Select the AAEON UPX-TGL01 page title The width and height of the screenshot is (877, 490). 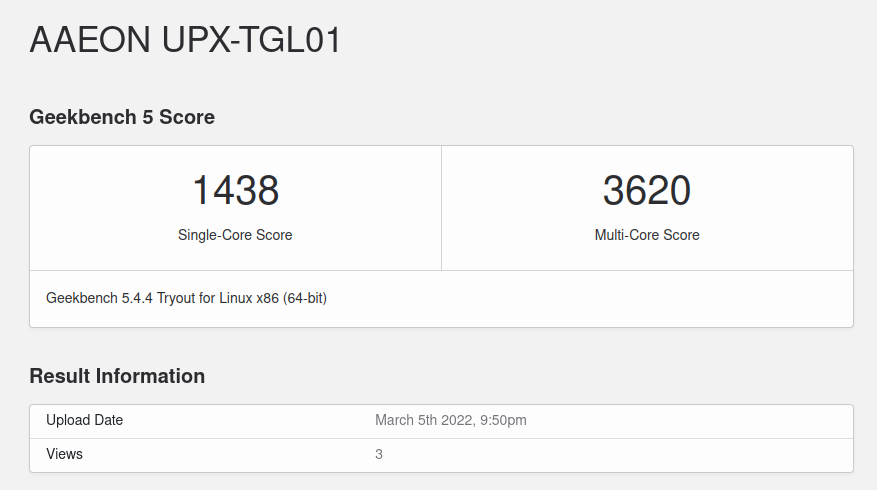coord(185,40)
